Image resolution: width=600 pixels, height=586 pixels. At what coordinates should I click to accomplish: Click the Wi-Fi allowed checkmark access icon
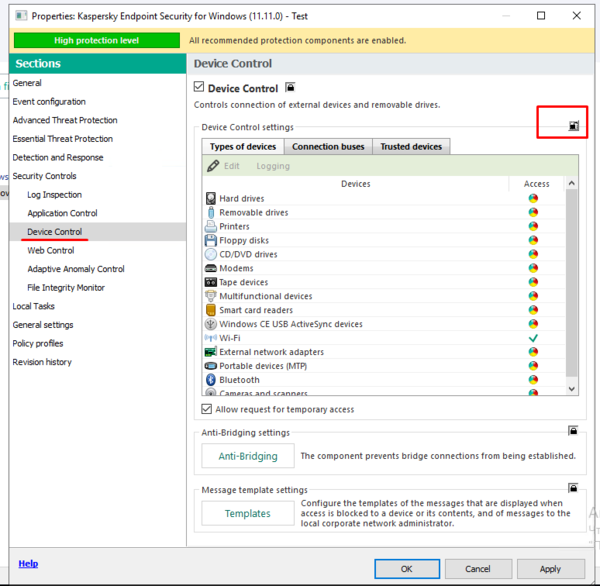pos(533,338)
